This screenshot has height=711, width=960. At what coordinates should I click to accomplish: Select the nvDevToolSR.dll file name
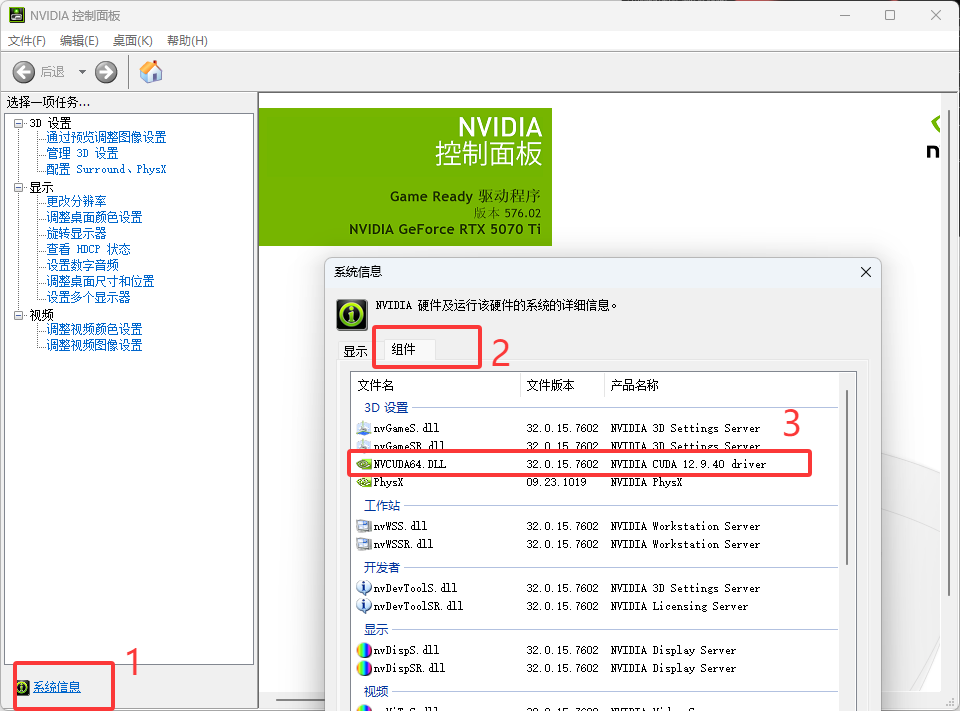pyautogui.click(x=418, y=606)
